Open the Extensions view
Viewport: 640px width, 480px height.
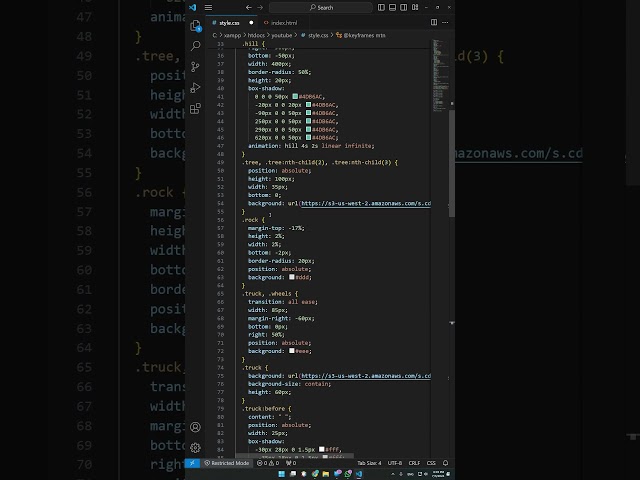[x=196, y=109]
